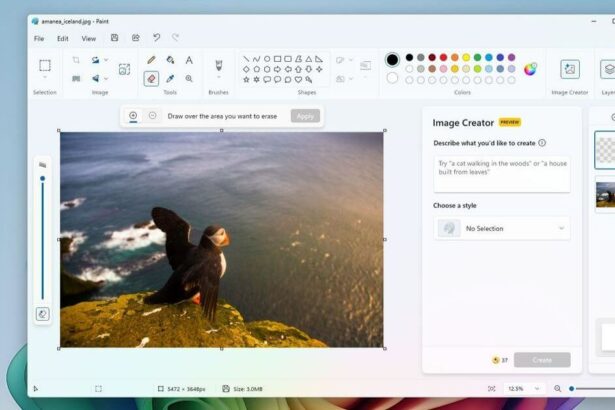
Task: Click the rectangular Selection tool
Action: [45, 65]
